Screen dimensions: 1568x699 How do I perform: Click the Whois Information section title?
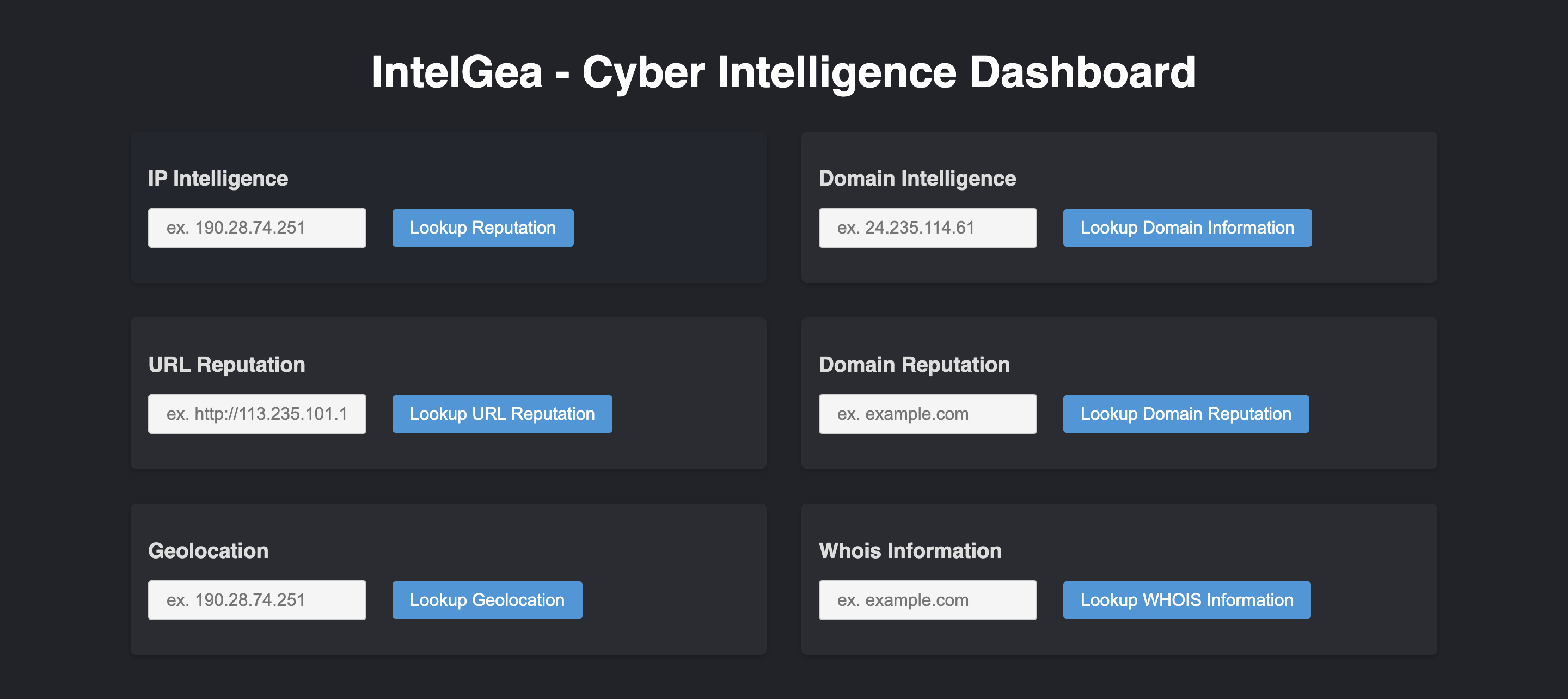(910, 550)
